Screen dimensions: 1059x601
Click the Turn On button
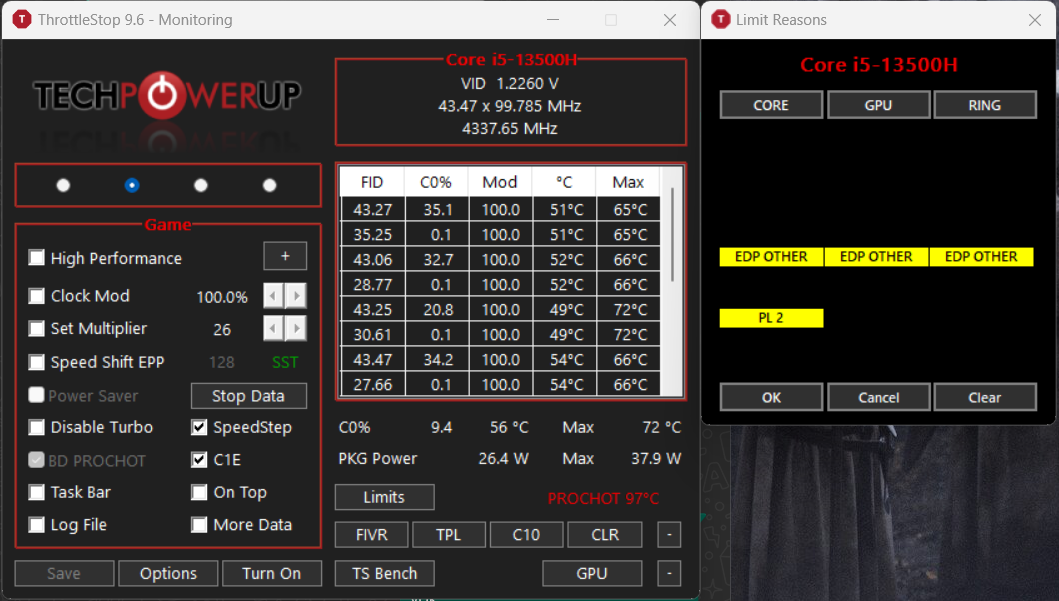coord(272,573)
